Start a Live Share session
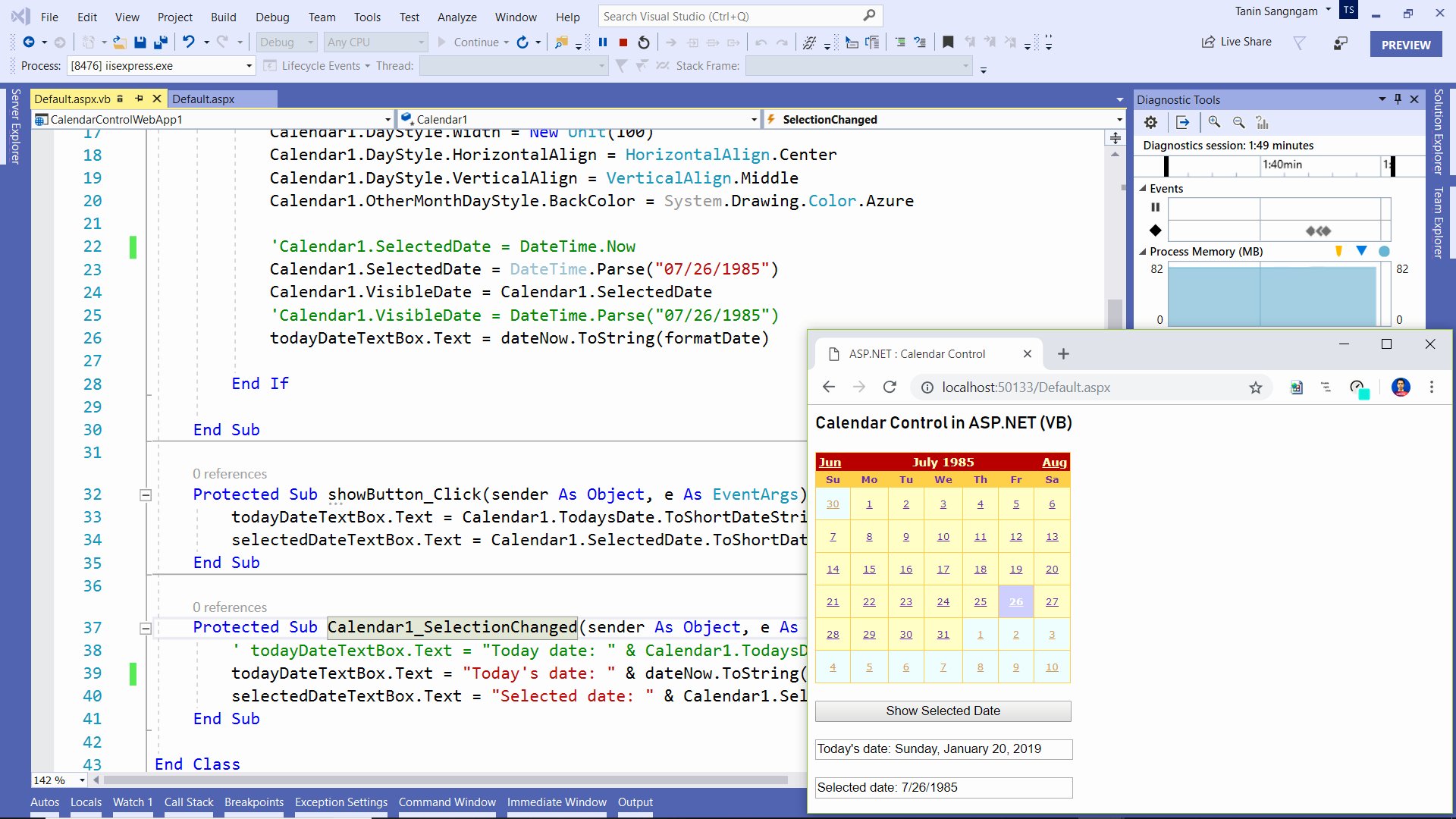The width and height of the screenshot is (1456, 819). (x=1235, y=42)
